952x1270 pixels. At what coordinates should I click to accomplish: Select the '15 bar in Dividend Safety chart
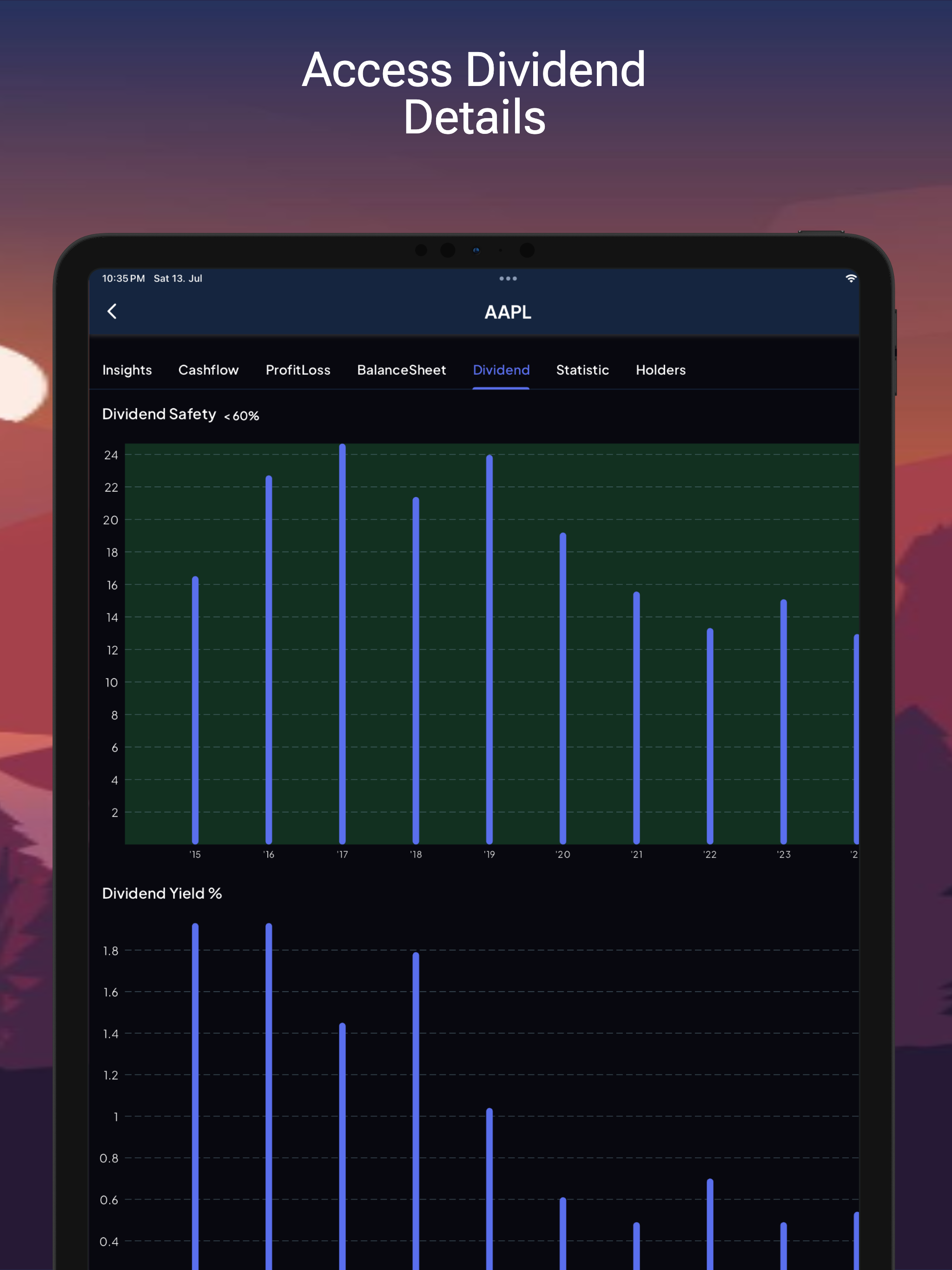195,710
